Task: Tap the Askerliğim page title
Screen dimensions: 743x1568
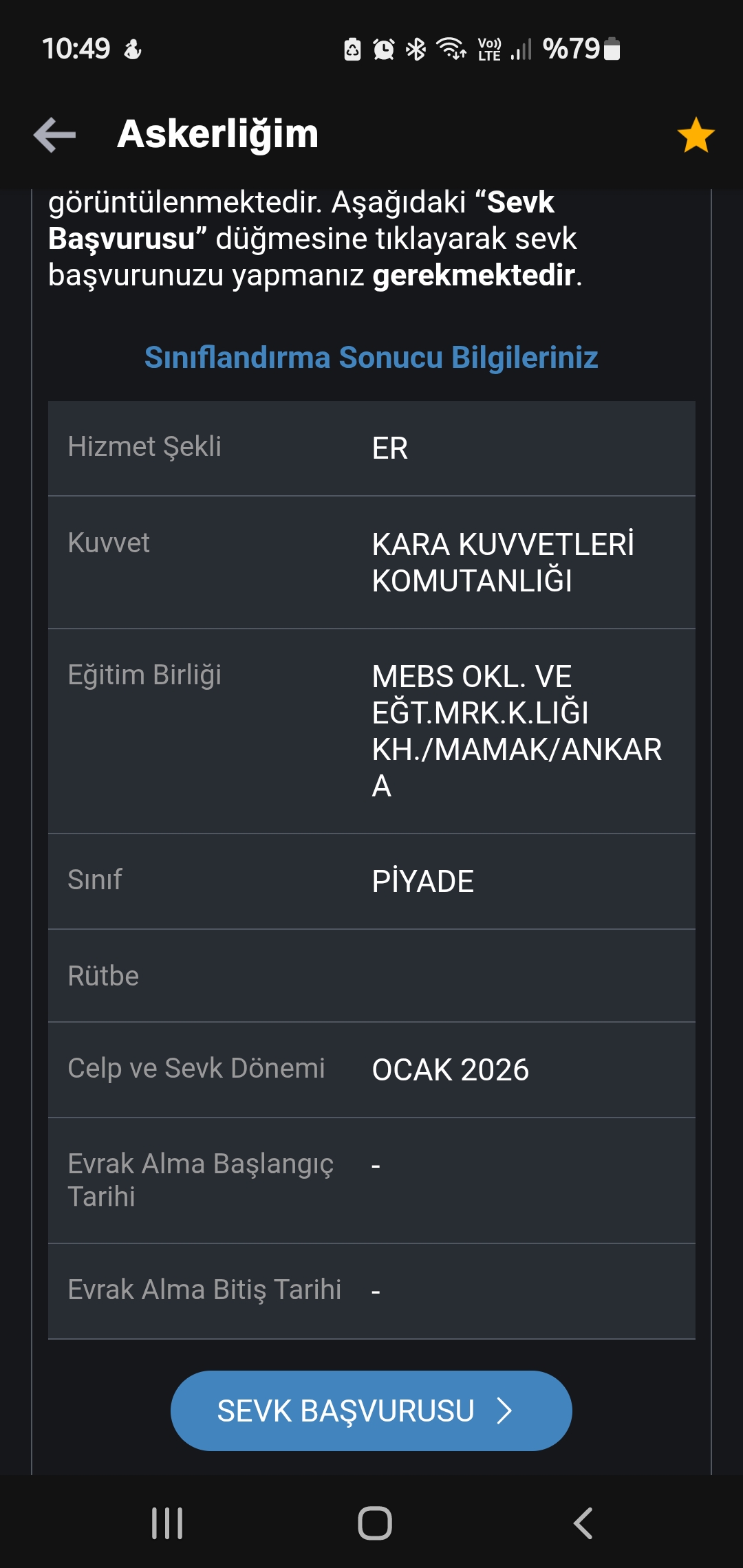Action: point(217,134)
